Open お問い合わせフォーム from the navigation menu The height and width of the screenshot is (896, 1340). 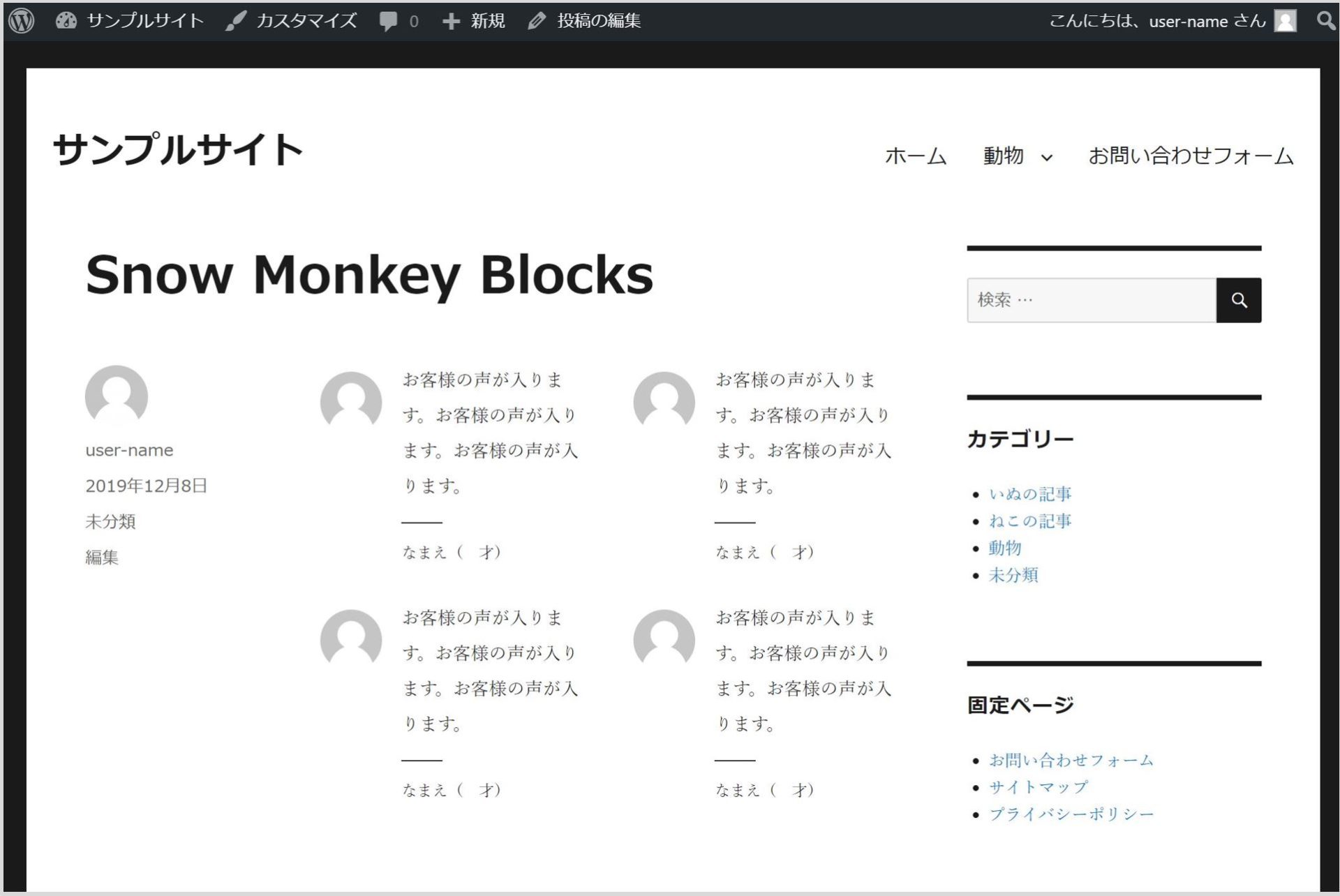(1191, 156)
